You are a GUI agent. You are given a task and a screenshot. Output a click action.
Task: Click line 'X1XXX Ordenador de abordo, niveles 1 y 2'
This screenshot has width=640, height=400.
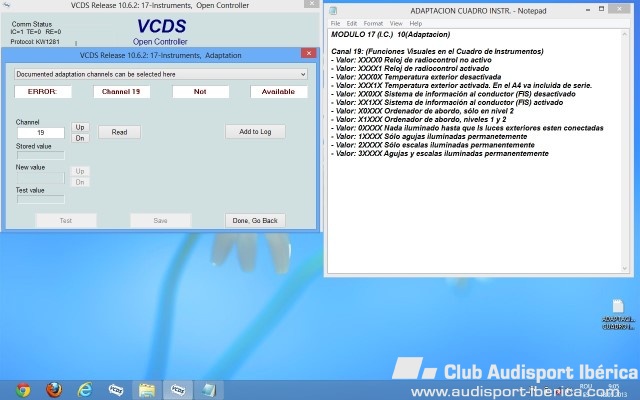[419, 120]
